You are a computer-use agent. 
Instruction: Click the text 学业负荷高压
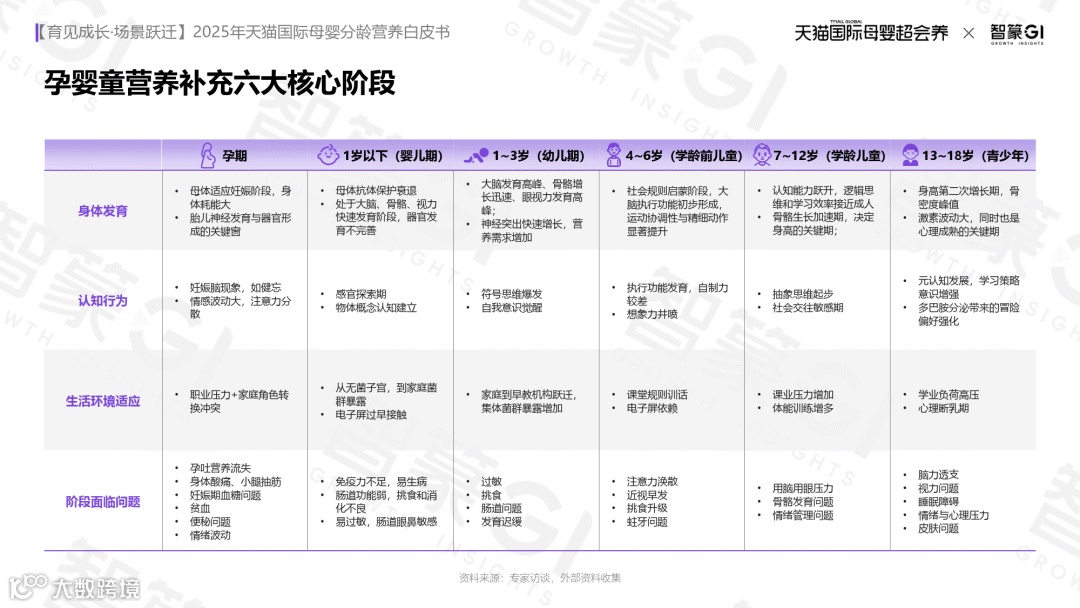click(948, 395)
